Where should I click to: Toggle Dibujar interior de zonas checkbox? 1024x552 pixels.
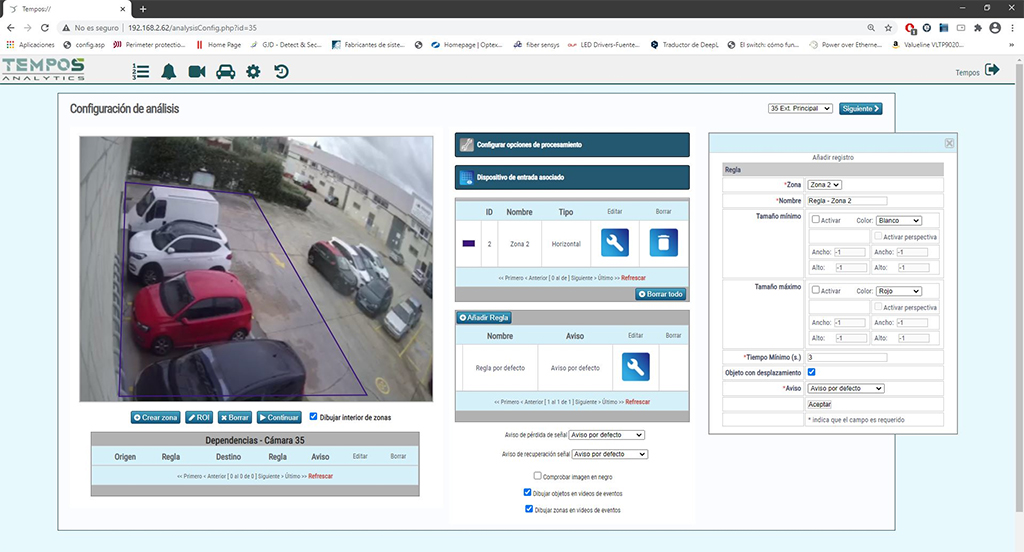pos(314,416)
